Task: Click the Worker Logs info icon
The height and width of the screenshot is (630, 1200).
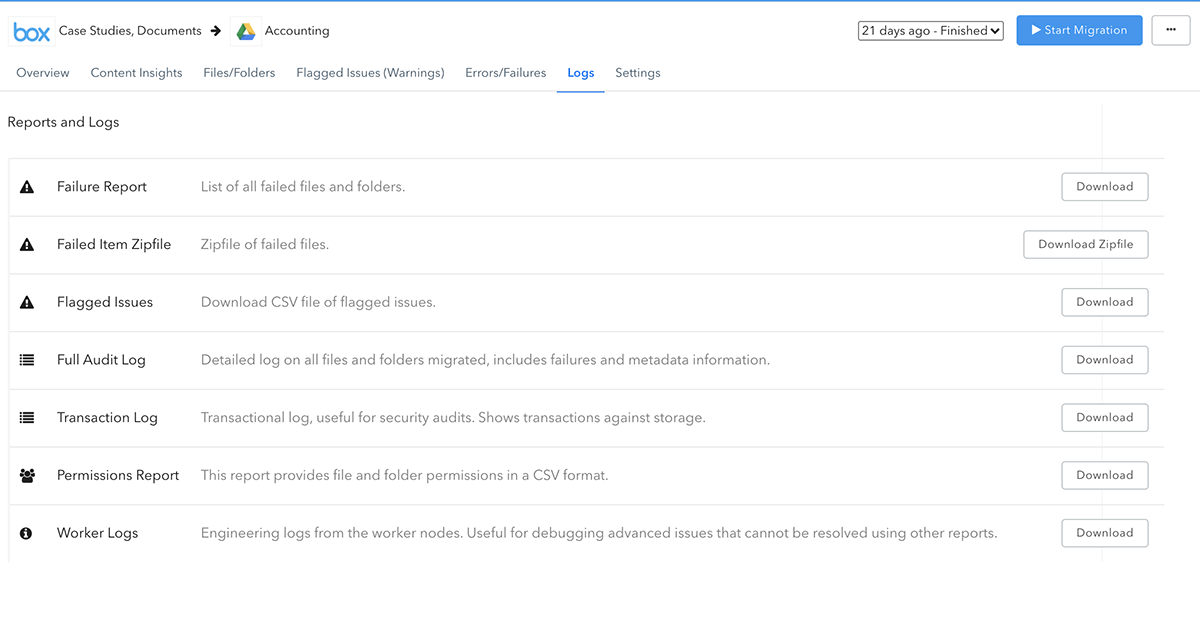Action: point(26,532)
